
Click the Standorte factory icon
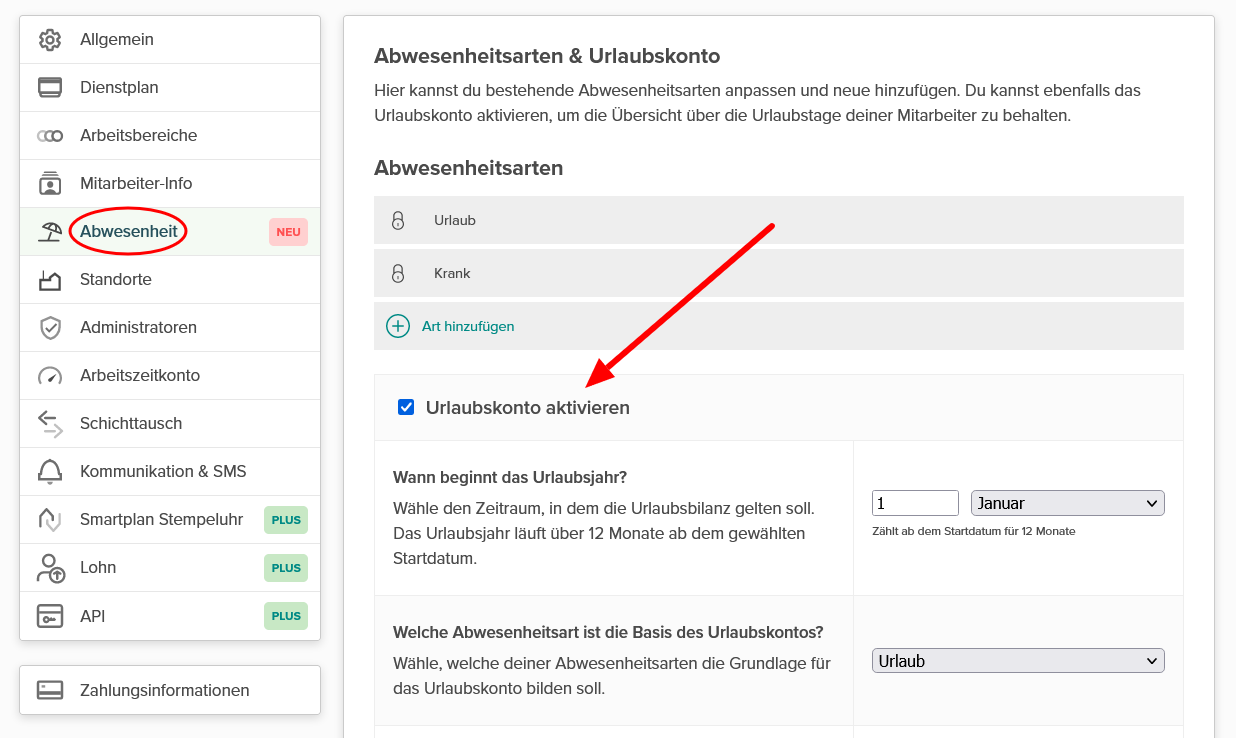(x=50, y=280)
